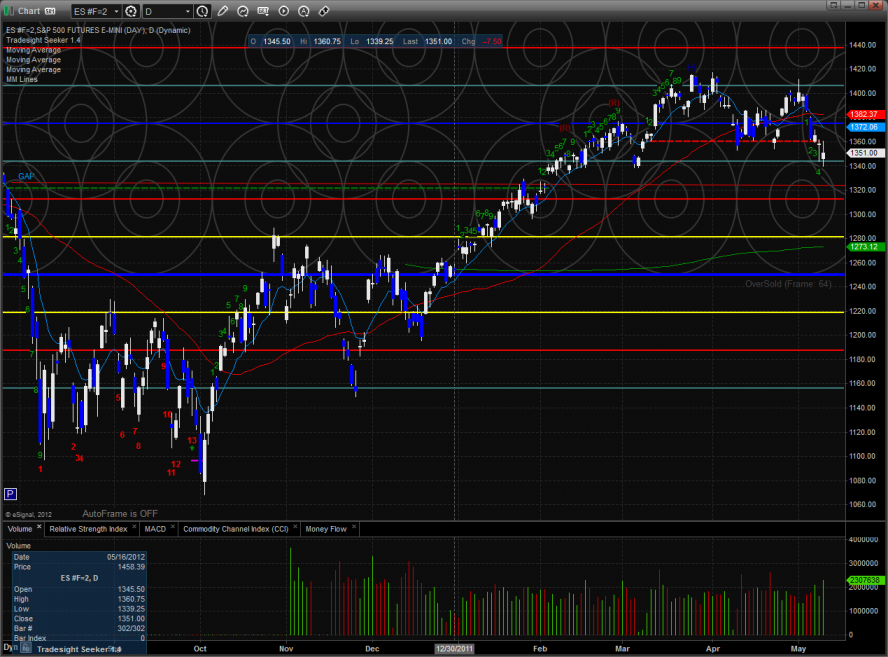Click the 1382.37 moving average price label
This screenshot has height=657, width=888.
(862, 115)
